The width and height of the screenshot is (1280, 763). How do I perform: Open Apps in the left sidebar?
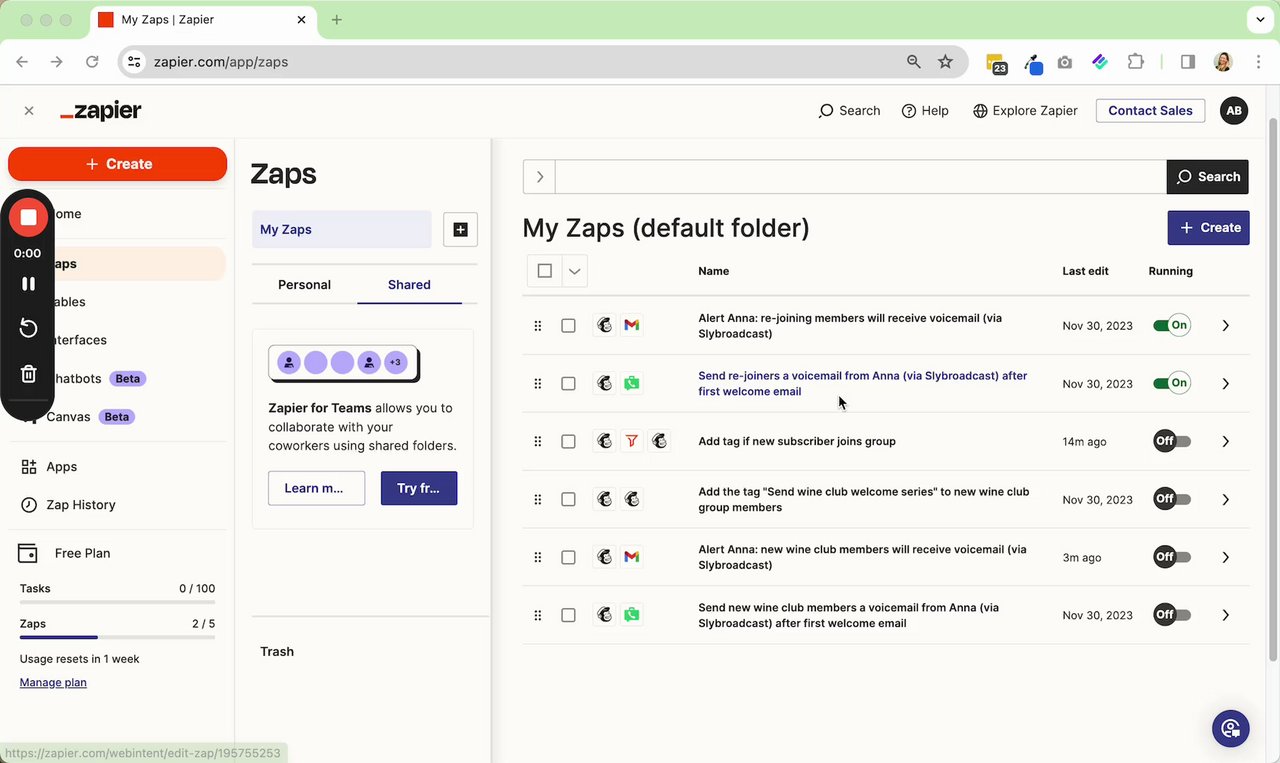61,467
